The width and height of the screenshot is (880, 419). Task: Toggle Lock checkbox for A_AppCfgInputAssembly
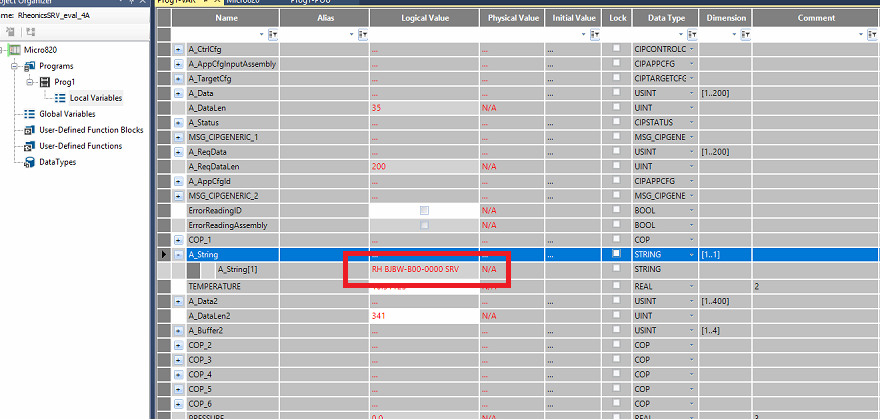[616, 63]
